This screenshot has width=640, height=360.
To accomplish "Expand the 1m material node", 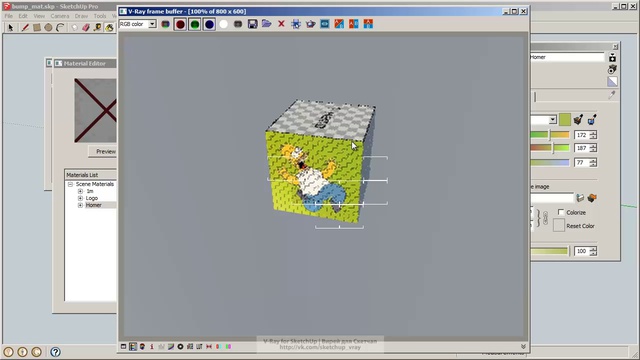I will click(80, 191).
